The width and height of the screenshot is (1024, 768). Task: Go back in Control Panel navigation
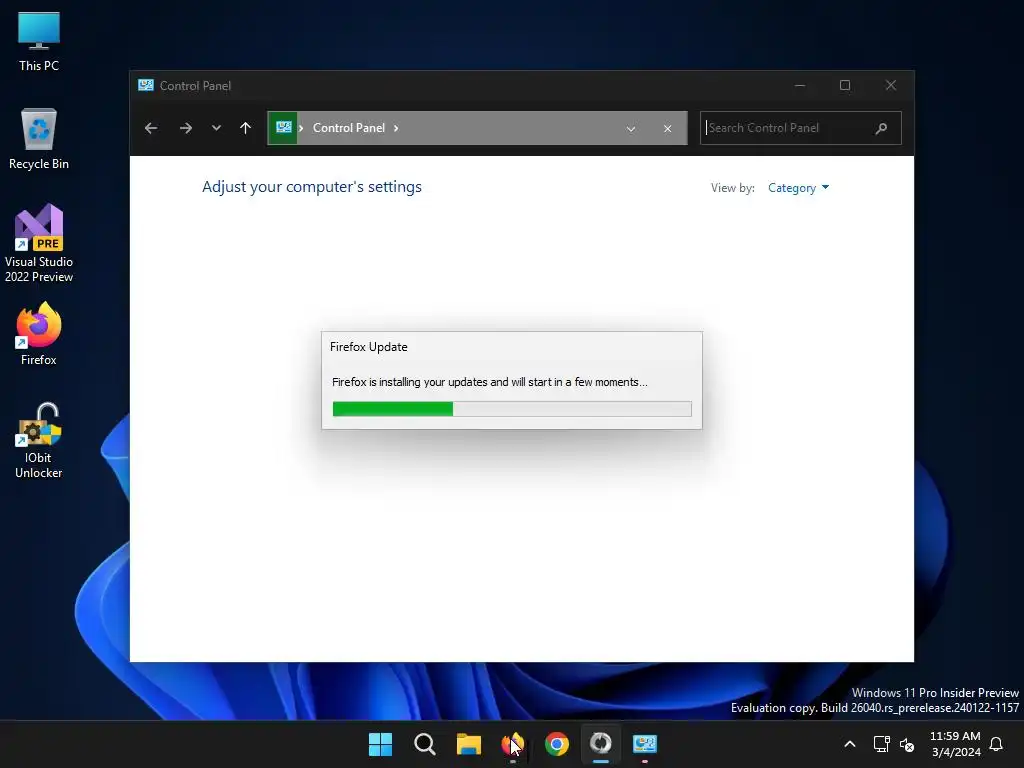coord(151,128)
